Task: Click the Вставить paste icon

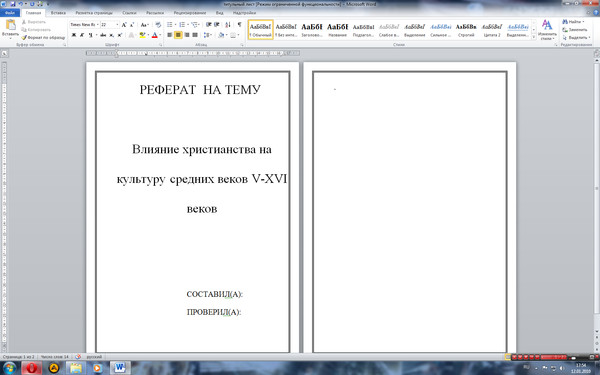Action: click(10, 28)
